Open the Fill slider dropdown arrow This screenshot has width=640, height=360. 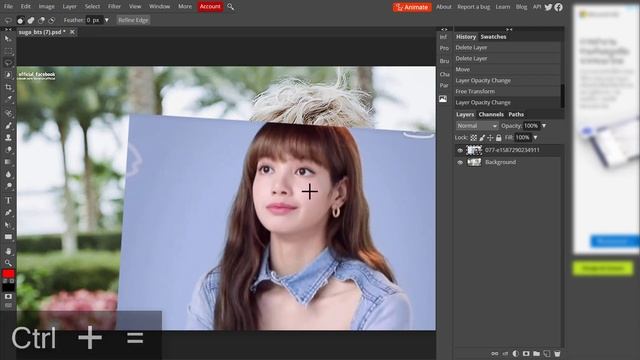(x=535, y=138)
